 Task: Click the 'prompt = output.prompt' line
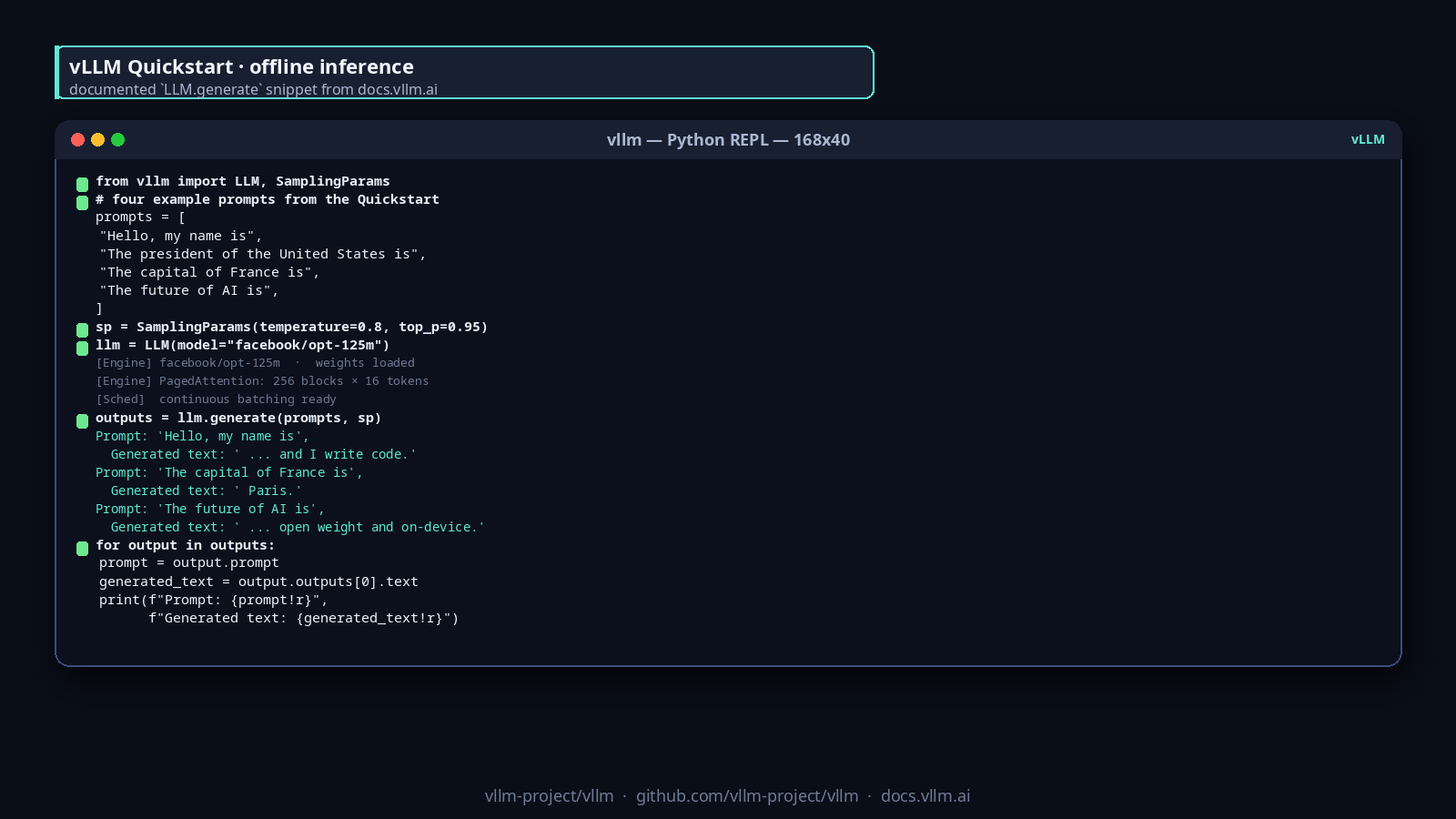click(189, 563)
